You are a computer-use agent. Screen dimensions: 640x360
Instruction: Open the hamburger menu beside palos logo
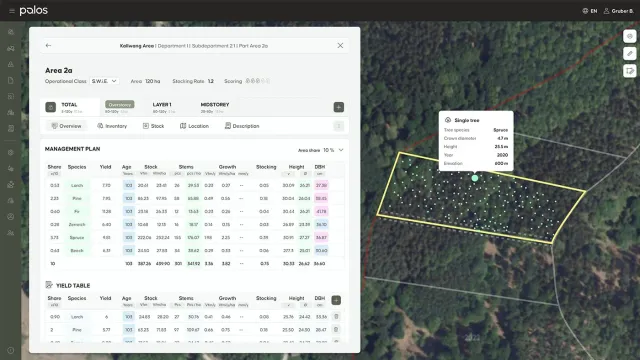tap(12, 11)
